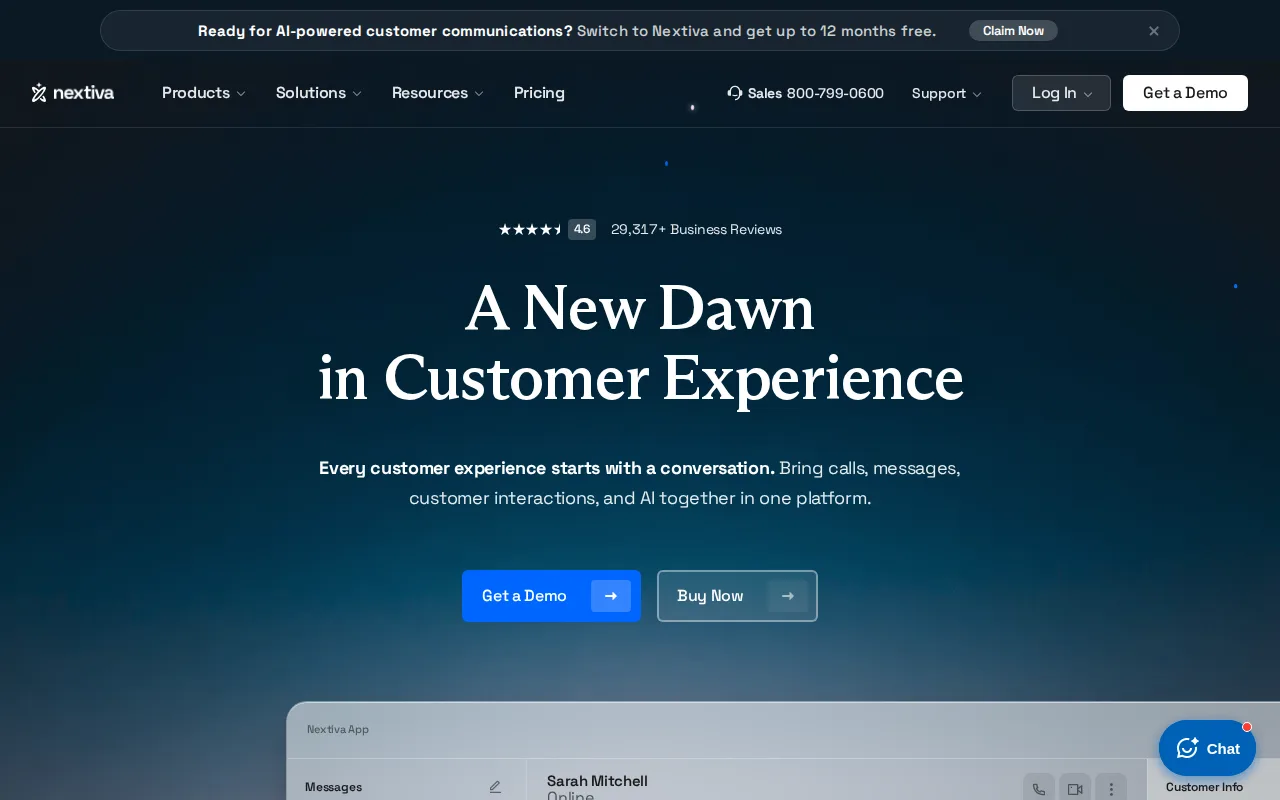This screenshot has width=1280, height=800.
Task: Click the Messages panel heading
Action: tap(333, 787)
